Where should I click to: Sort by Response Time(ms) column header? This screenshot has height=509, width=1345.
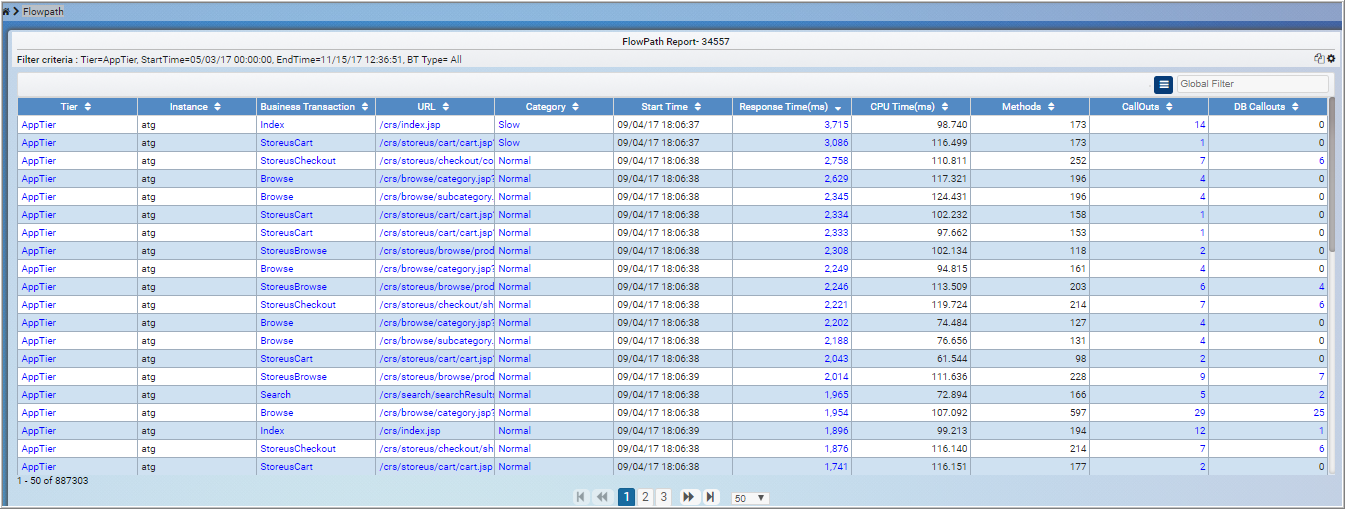pos(791,107)
